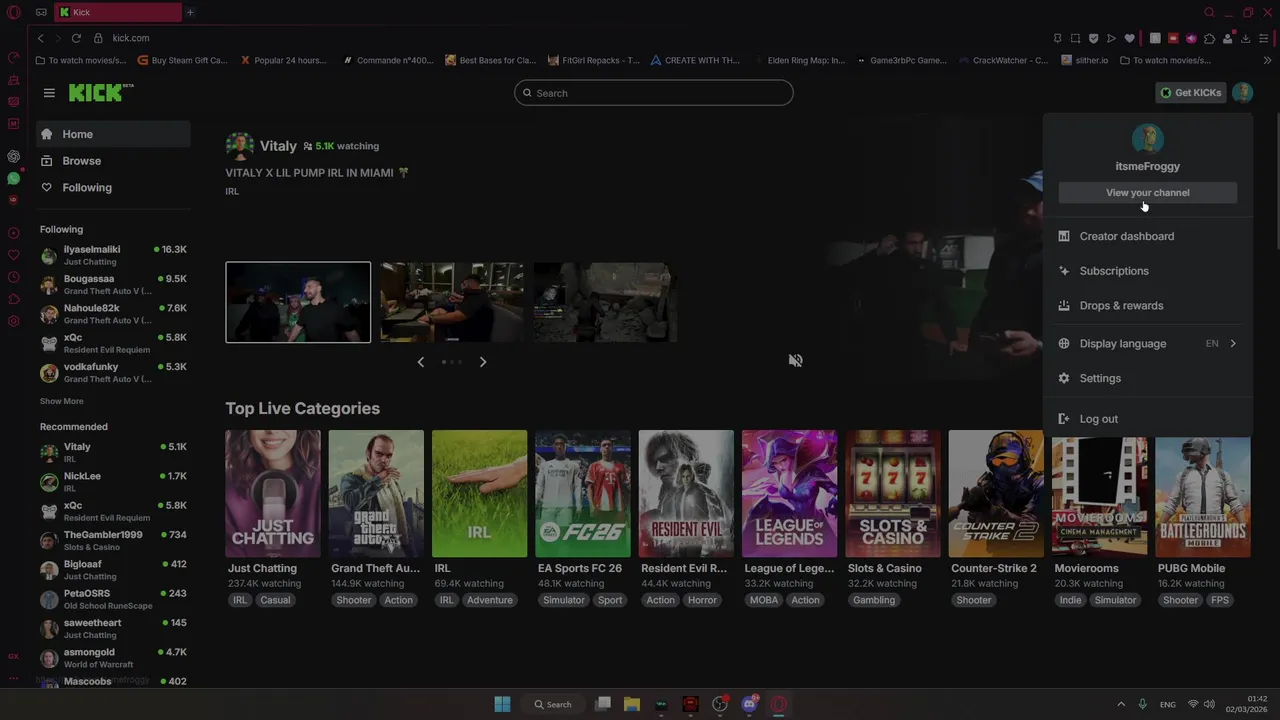This screenshot has height=720, width=1280.
Task: Click the padlock site info icon
Action: 98,38
